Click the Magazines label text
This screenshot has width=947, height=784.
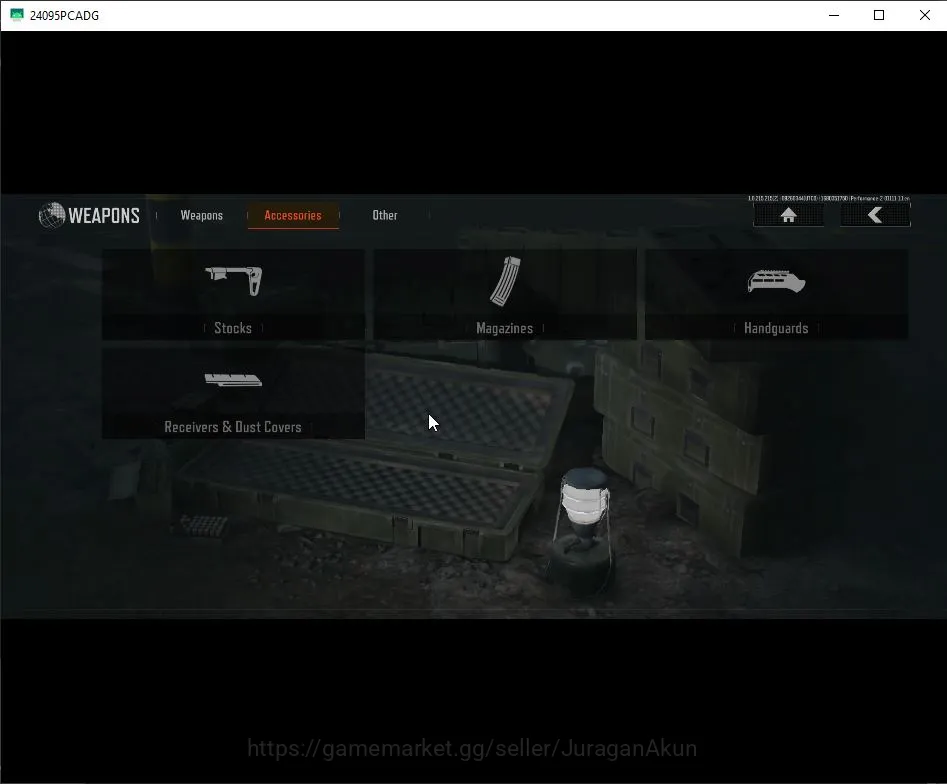[x=505, y=328]
